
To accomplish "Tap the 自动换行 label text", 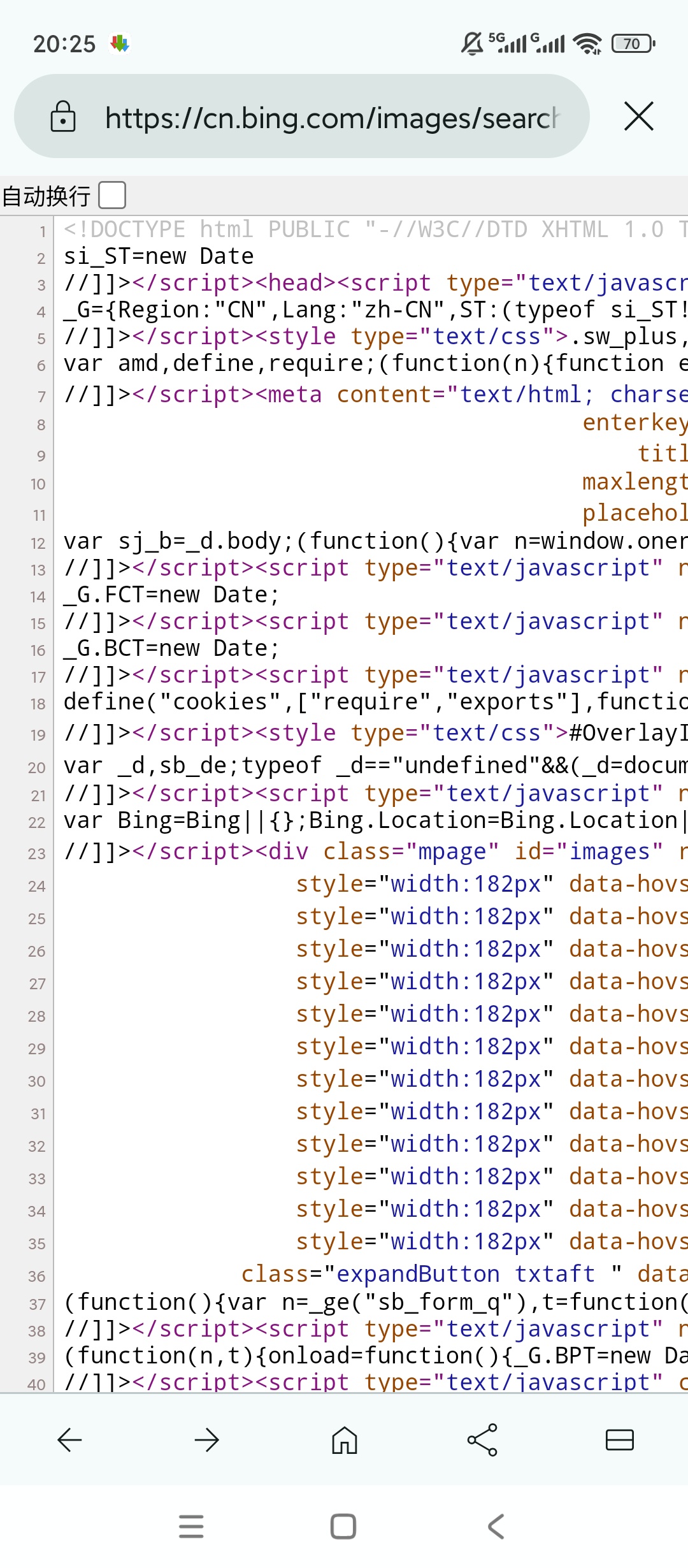I will tap(47, 196).
